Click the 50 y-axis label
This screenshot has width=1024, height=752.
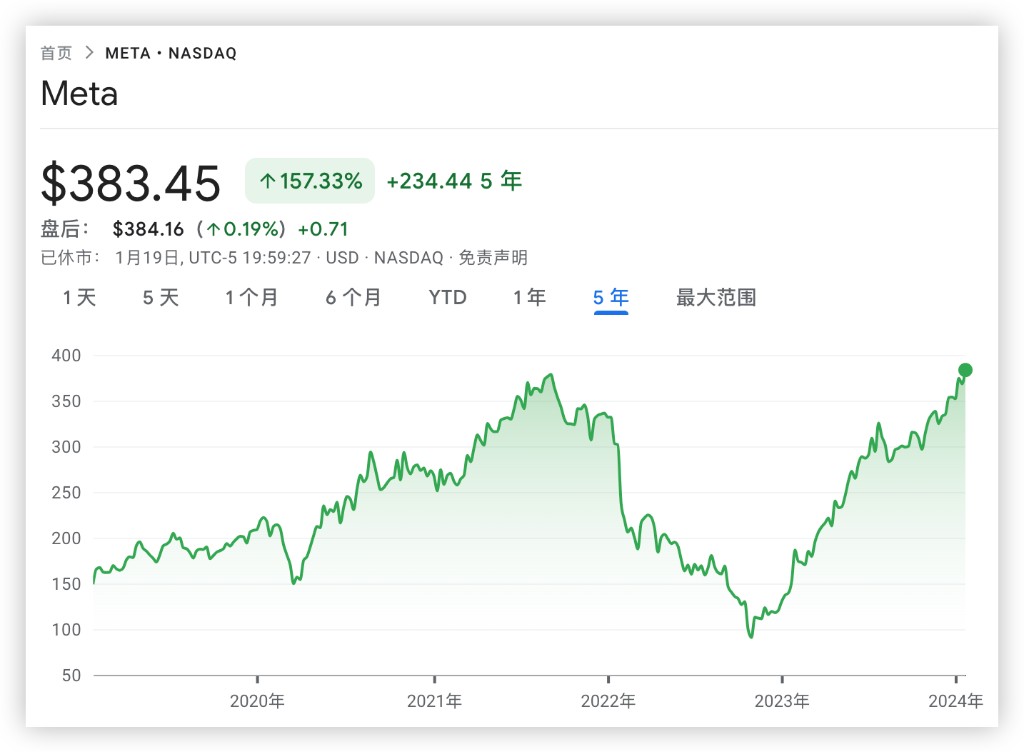(x=71, y=676)
